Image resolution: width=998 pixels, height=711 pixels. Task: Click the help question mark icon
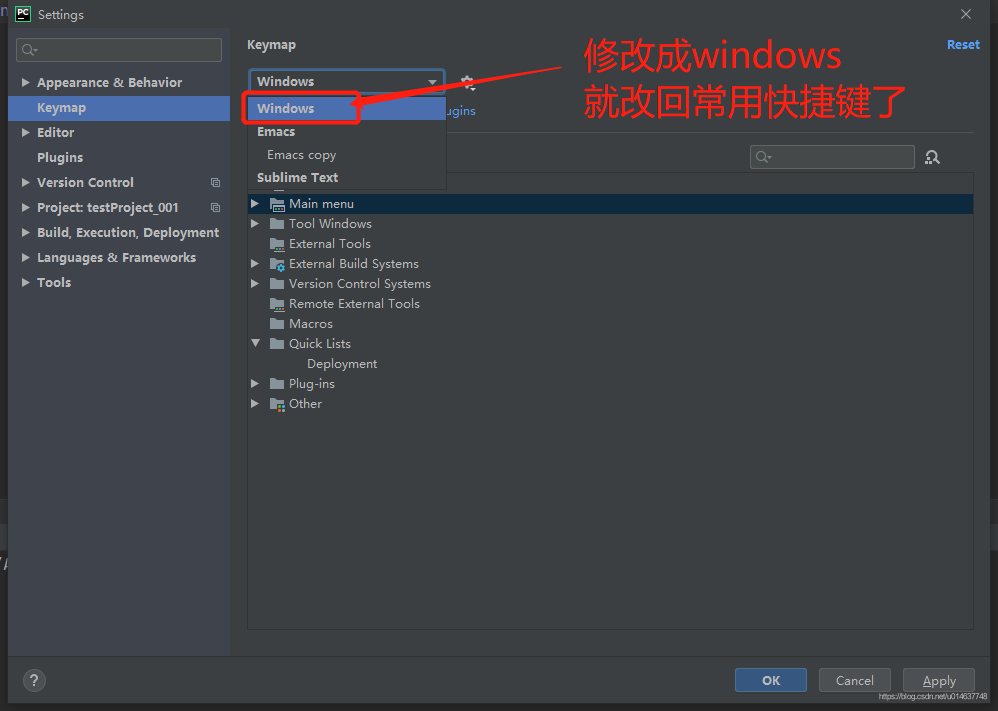[x=34, y=680]
